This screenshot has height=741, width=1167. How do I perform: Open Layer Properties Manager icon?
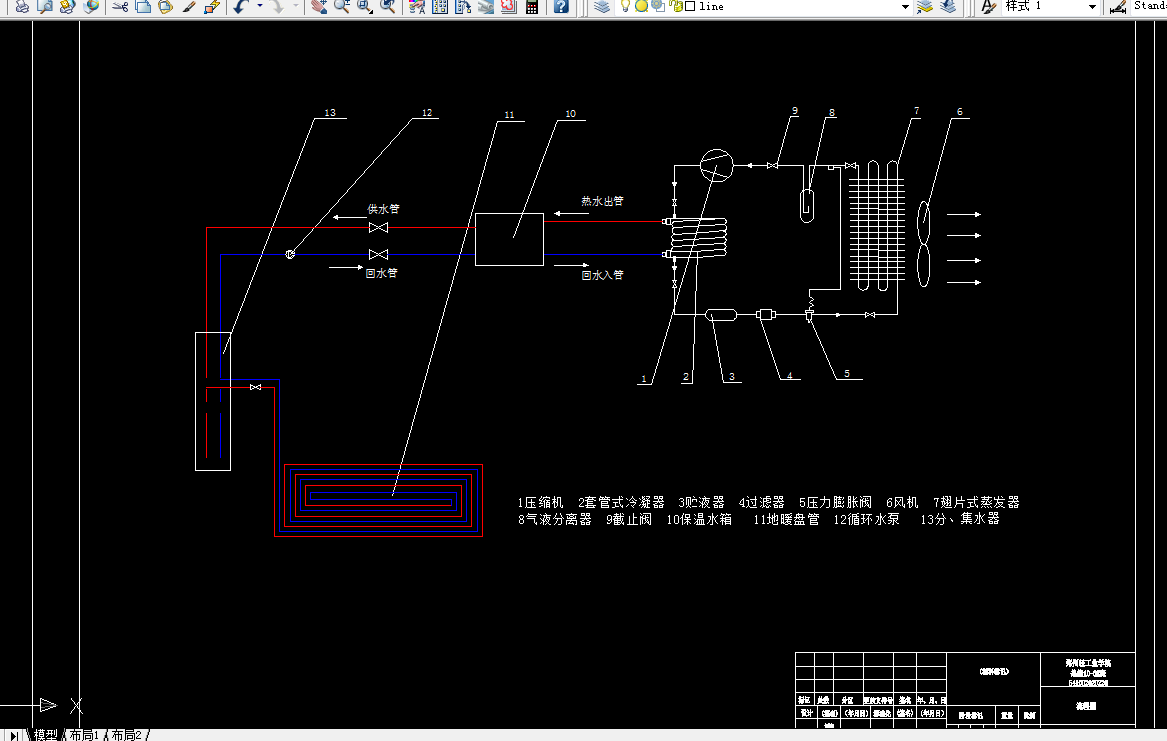(602, 7)
